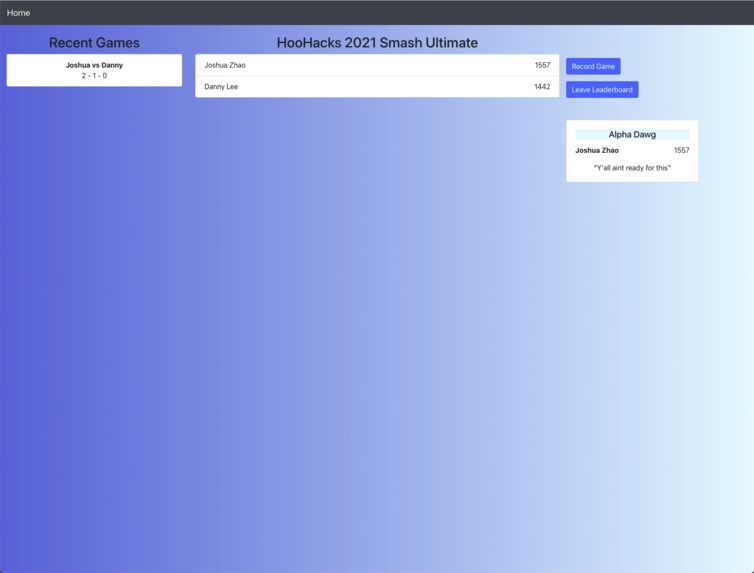Click the Leave Leaderboard button

coord(602,89)
